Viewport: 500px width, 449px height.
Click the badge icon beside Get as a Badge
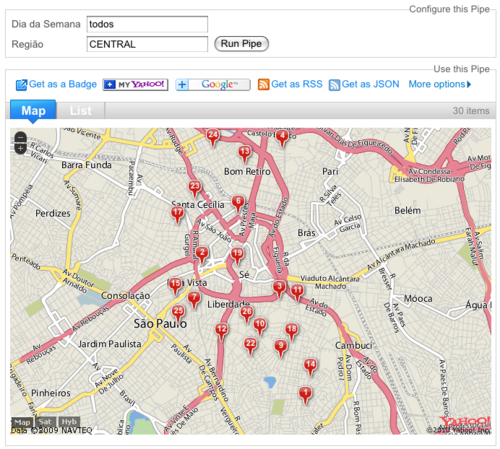tap(21, 85)
